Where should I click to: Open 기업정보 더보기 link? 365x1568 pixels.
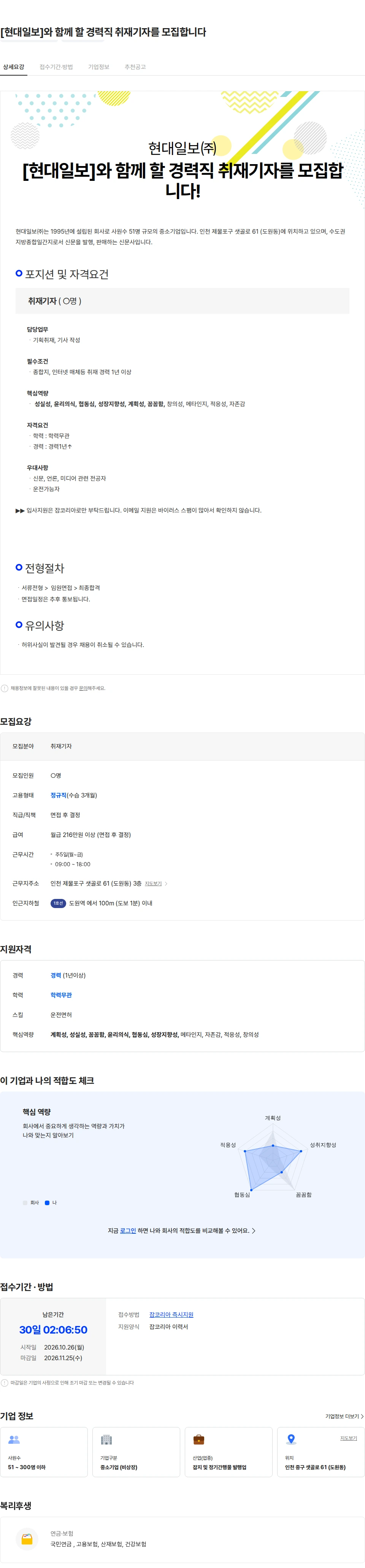pos(344,1416)
